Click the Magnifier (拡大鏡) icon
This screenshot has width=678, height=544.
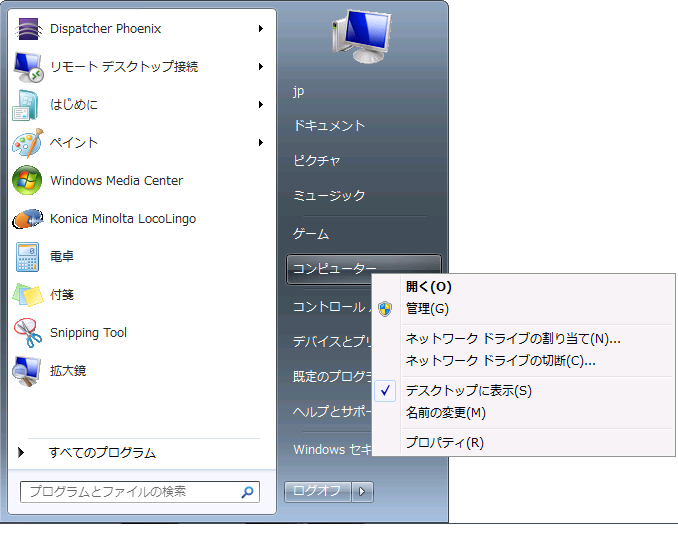[27, 371]
